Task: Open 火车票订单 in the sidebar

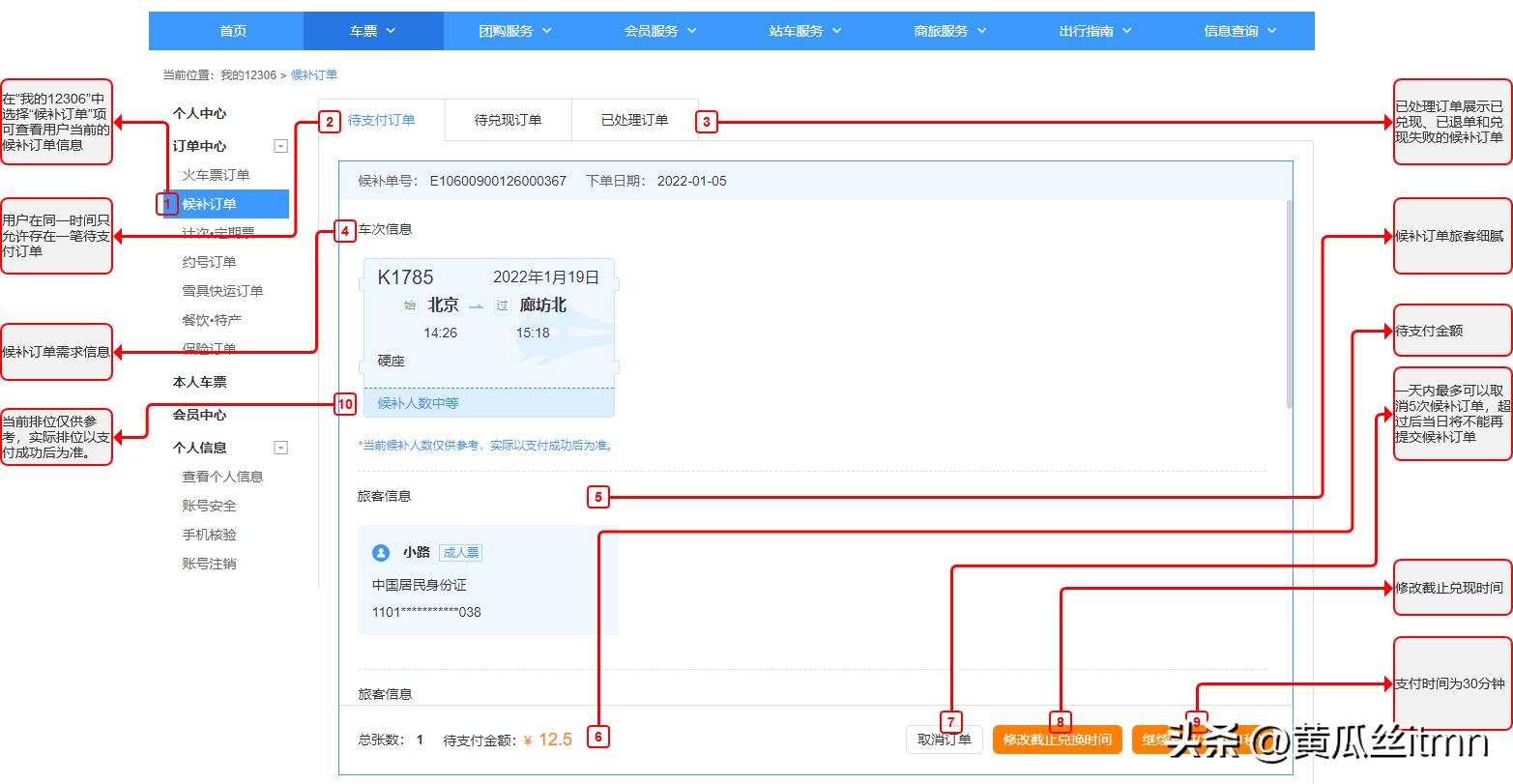Action: coord(216,175)
